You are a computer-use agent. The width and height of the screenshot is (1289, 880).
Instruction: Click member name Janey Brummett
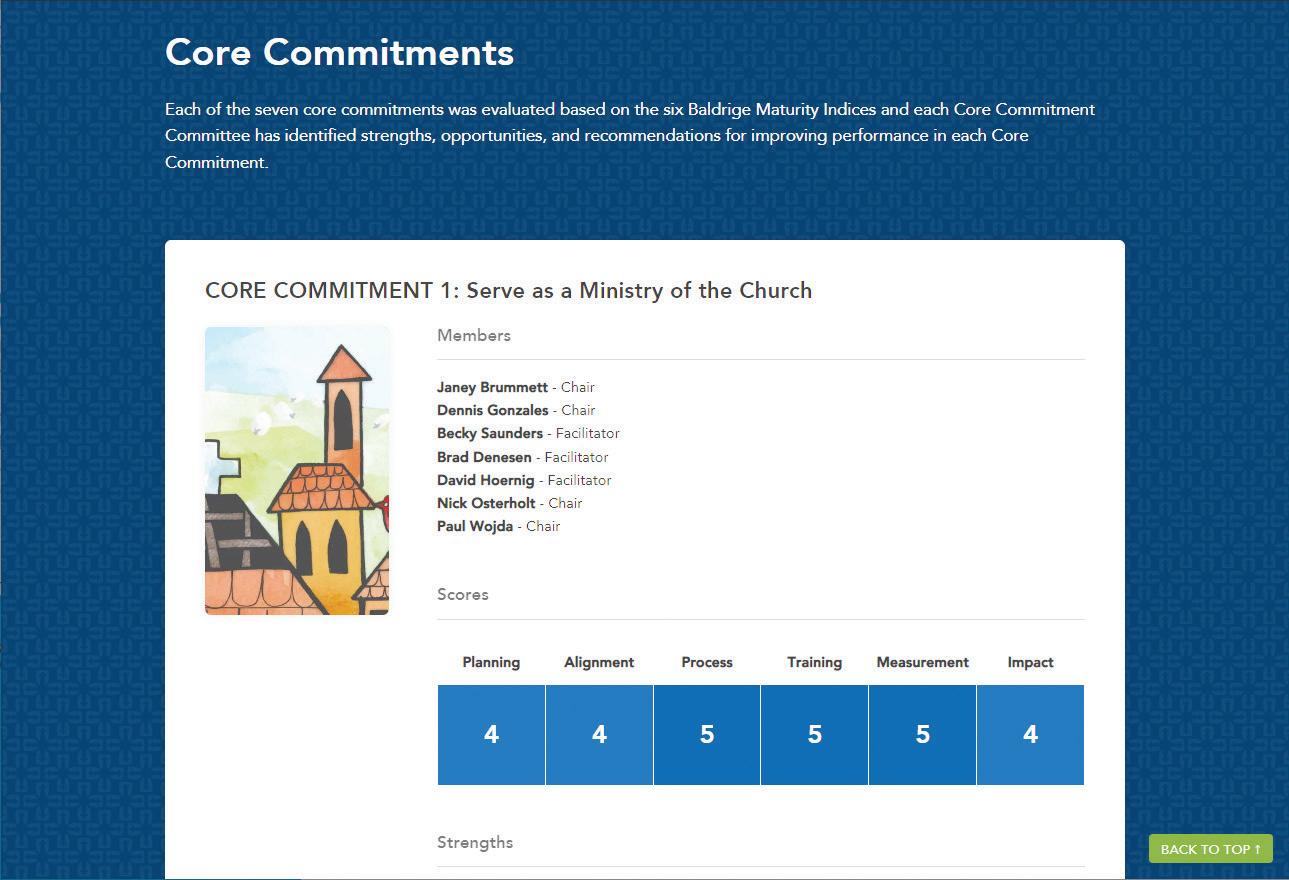(x=492, y=387)
